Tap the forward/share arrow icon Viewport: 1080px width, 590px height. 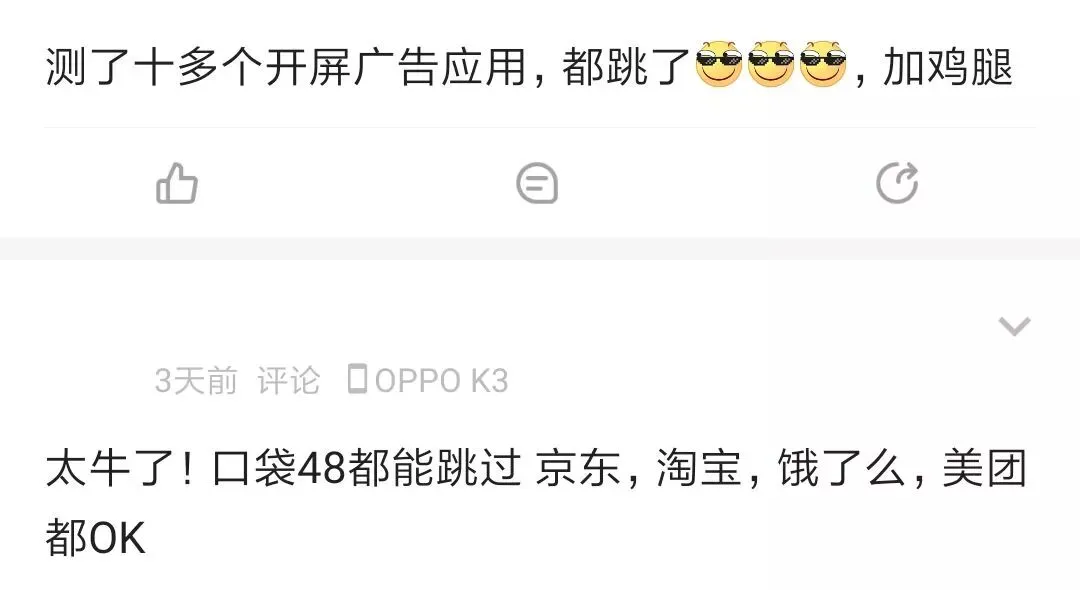click(x=897, y=183)
